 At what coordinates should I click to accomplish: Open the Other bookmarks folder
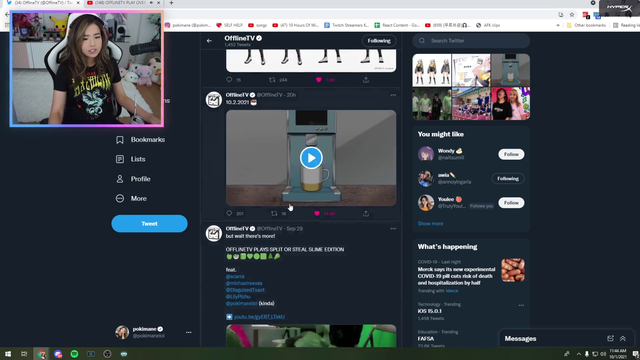coord(586,25)
